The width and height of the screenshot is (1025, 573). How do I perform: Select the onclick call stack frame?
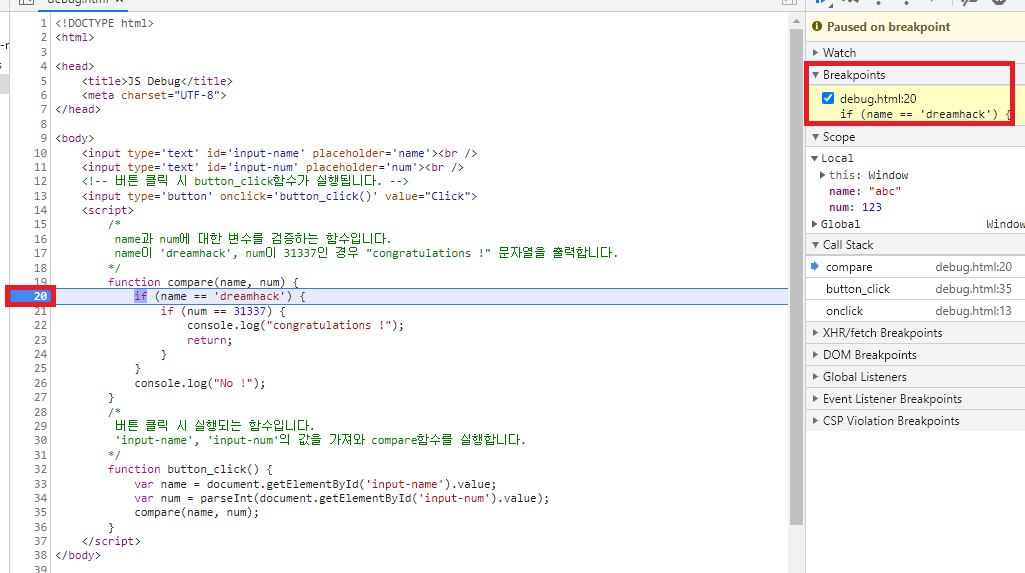tap(915, 311)
